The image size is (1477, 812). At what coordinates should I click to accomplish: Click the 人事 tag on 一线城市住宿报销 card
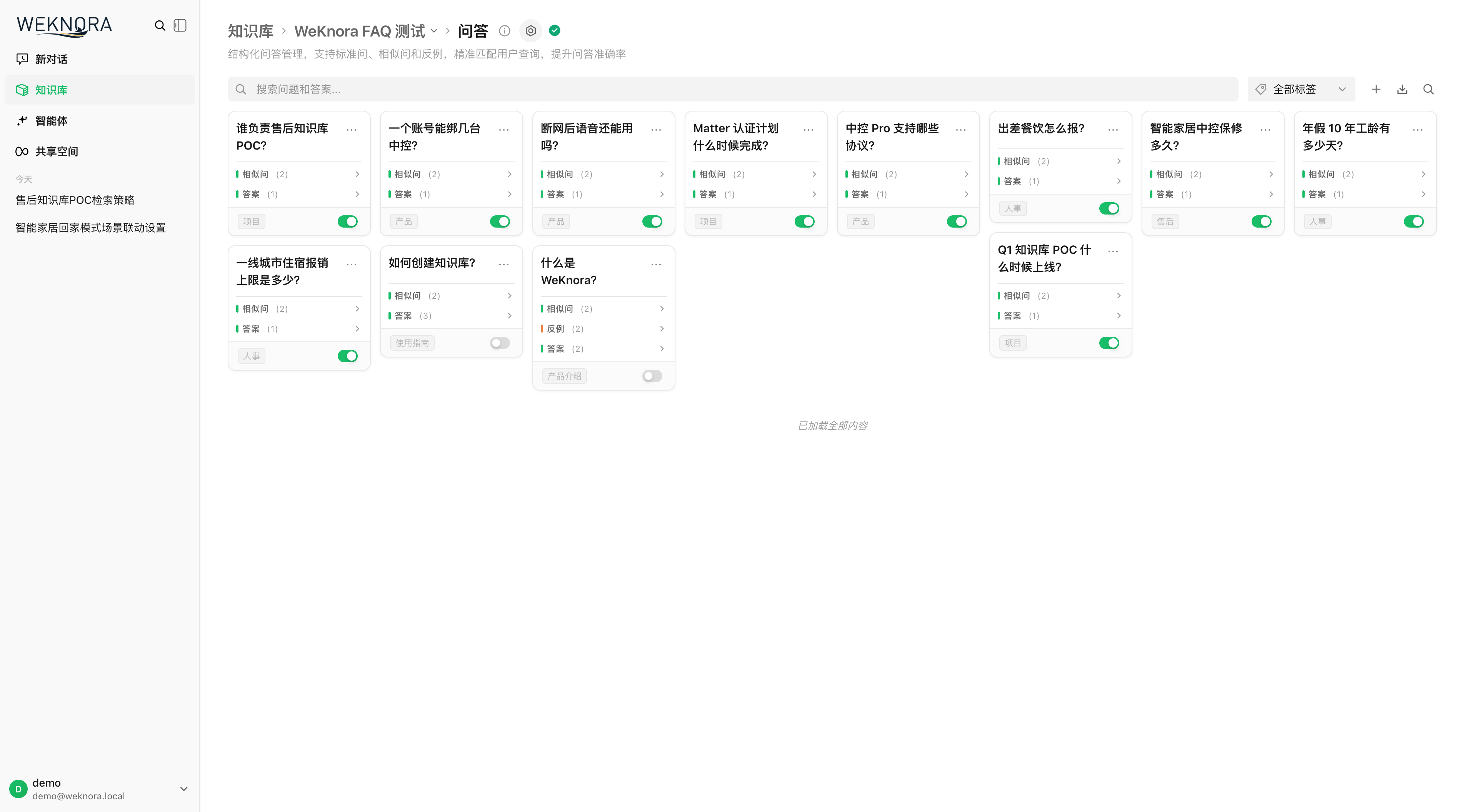(251, 356)
